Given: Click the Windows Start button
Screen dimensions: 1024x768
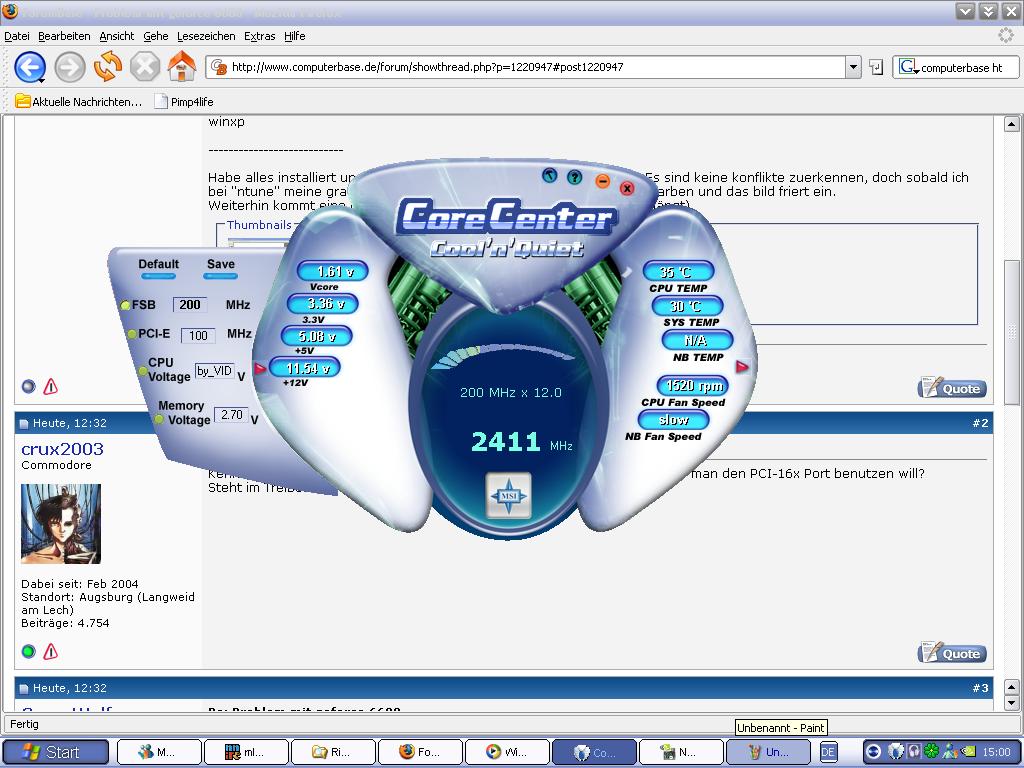Looking at the screenshot, I should [x=56, y=752].
